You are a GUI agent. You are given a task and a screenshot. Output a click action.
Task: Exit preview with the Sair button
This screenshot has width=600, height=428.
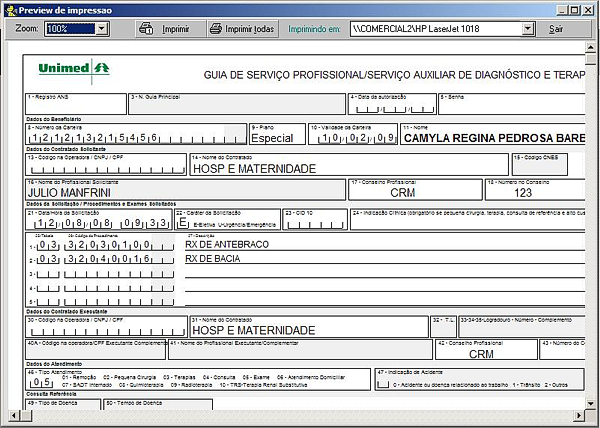pos(556,29)
